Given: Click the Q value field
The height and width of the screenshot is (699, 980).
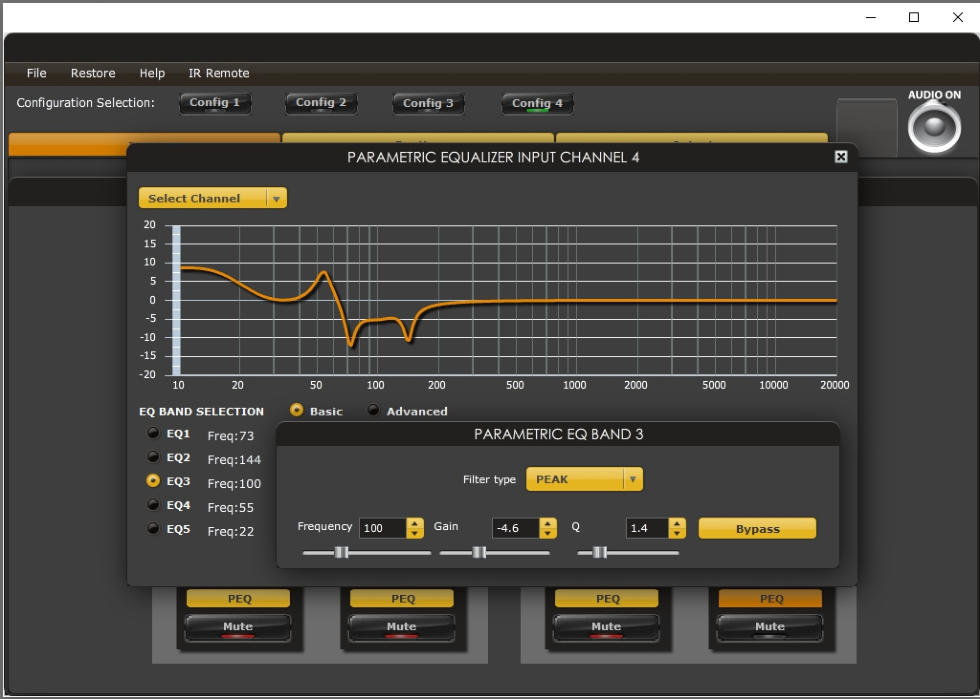Looking at the screenshot, I should (x=647, y=528).
